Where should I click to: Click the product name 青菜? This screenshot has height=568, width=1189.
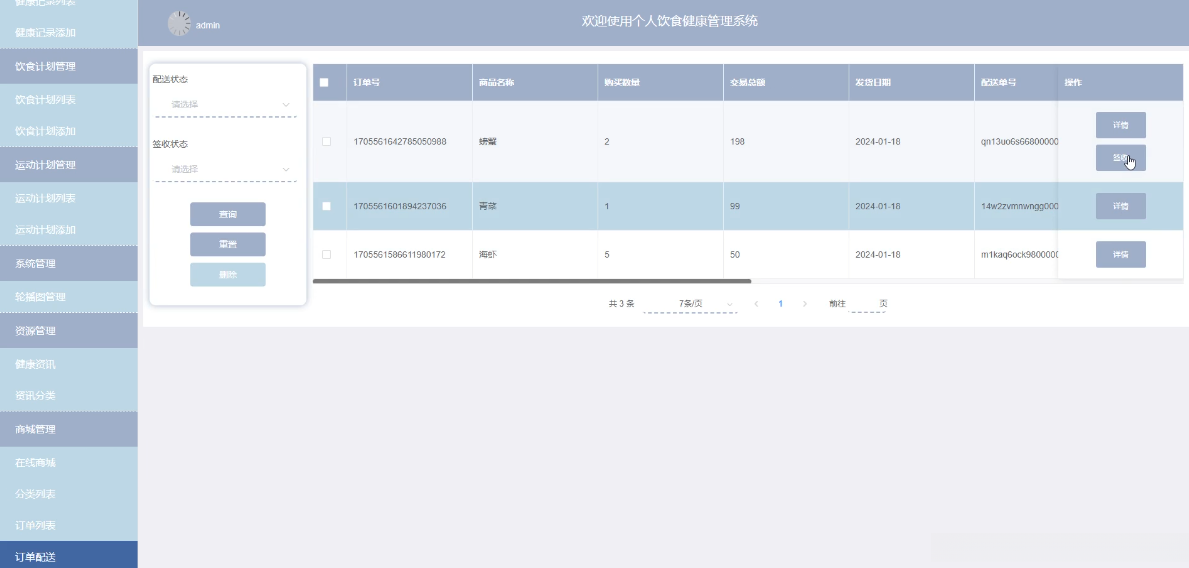pyautogui.click(x=488, y=206)
